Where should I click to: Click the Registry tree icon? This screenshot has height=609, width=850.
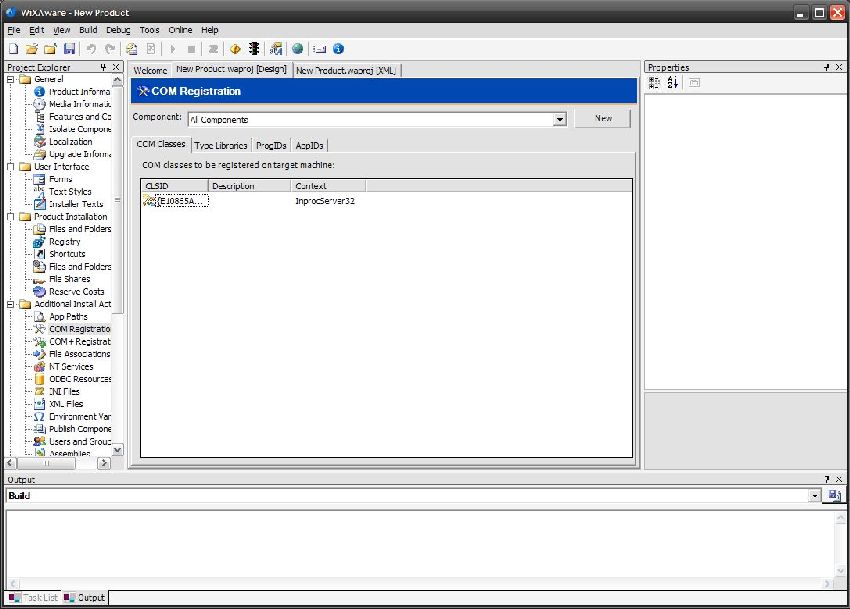[40, 241]
